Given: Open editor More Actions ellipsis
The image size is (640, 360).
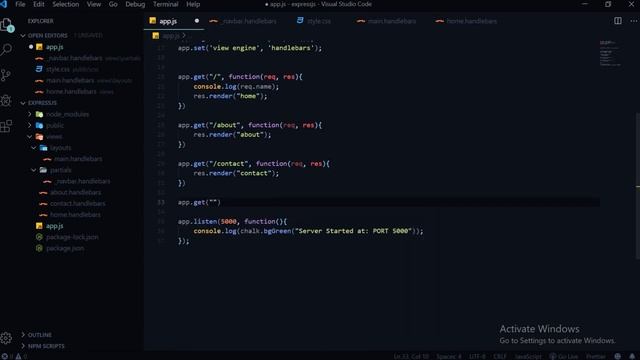Looking at the screenshot, I should [633, 21].
